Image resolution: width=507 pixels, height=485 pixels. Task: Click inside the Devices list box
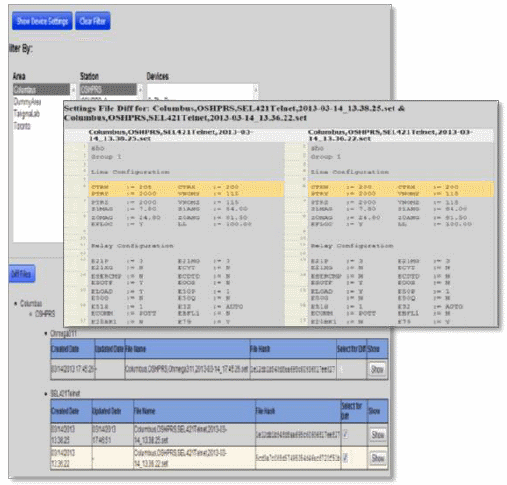(x=200, y=92)
